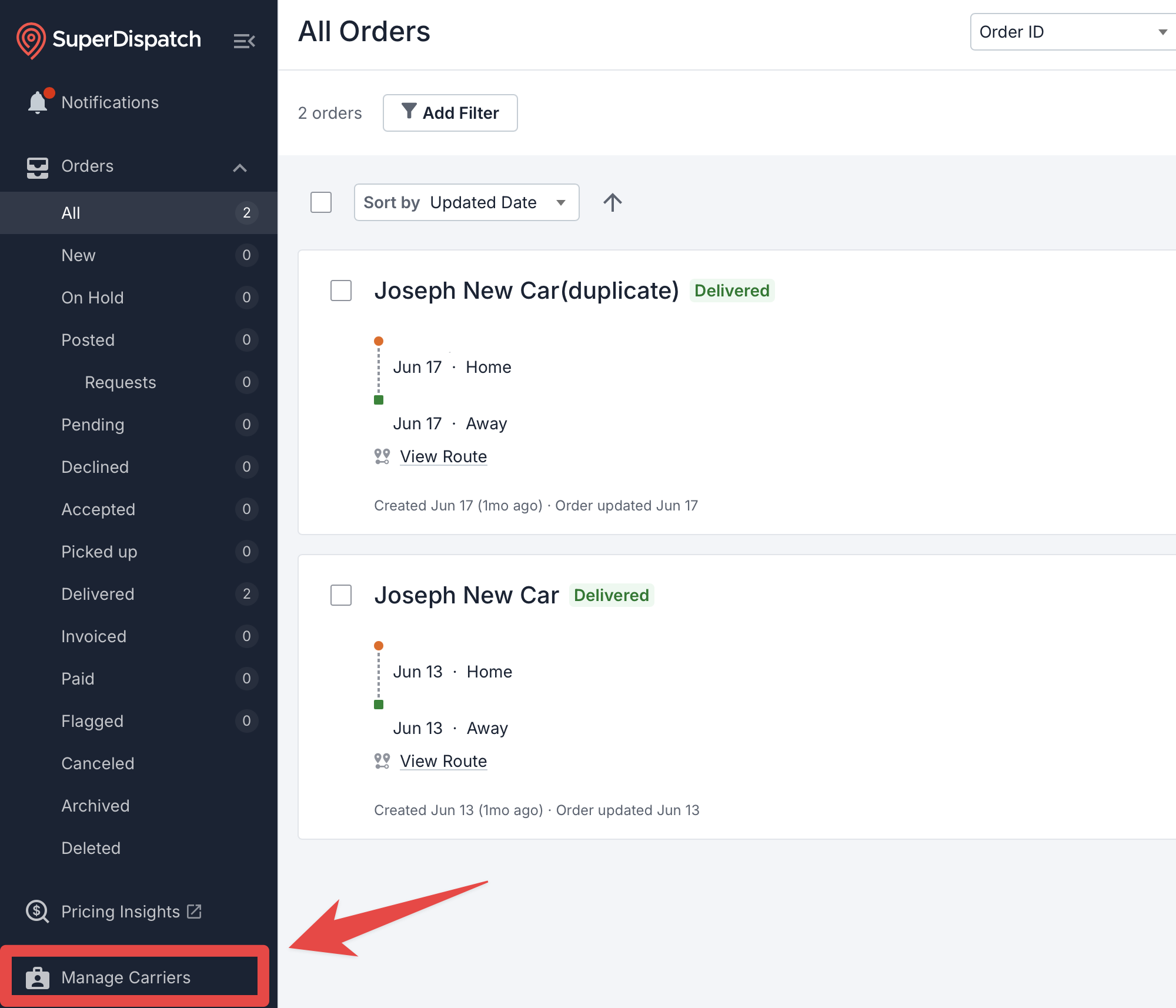Viewport: 1176px width, 1008px height.
Task: Click the Manage Carriers badge icon
Action: (x=38, y=977)
